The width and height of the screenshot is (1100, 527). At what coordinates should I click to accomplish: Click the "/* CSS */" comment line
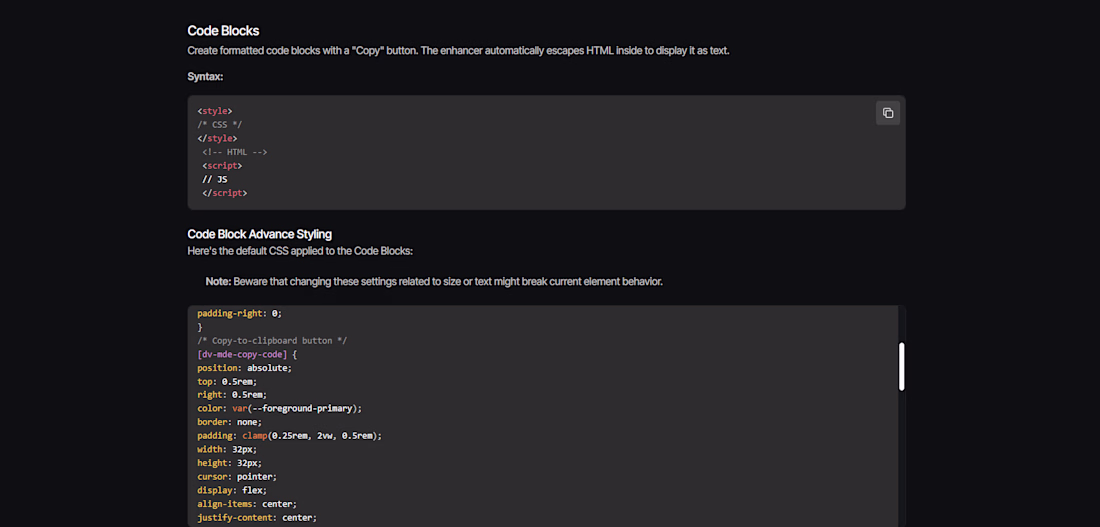click(220, 125)
